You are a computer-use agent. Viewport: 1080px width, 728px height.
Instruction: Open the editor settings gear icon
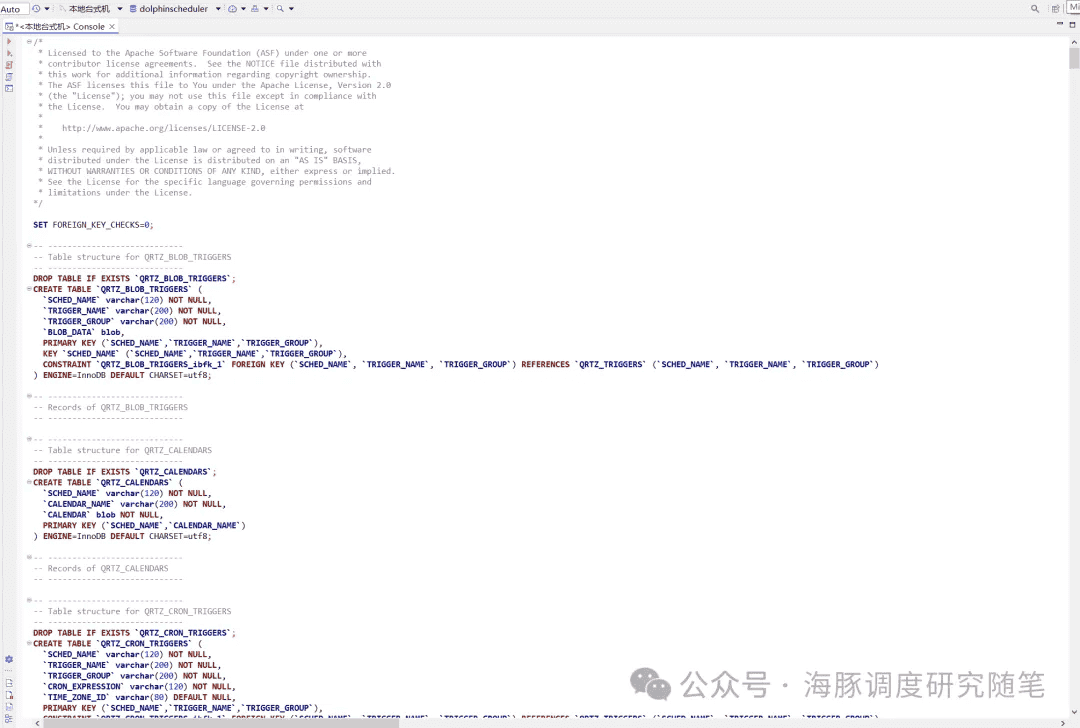pyautogui.click(x=9, y=659)
